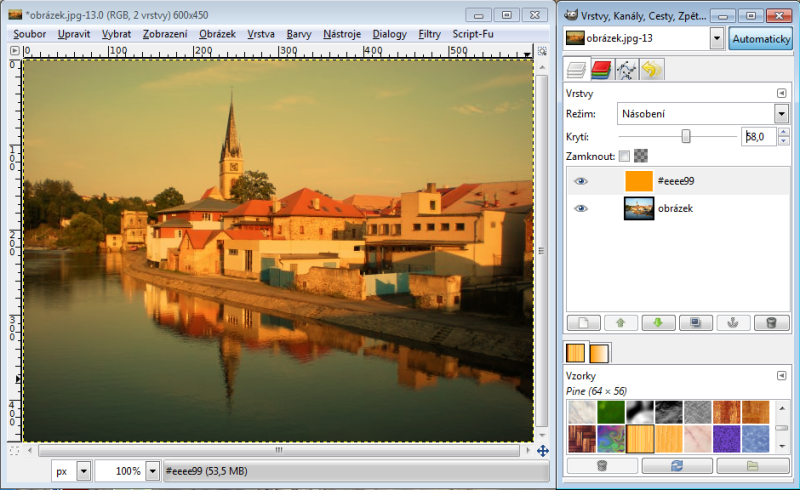The width and height of the screenshot is (800, 490).
Task: Select the purple pattern swatch
Action: 725,438
